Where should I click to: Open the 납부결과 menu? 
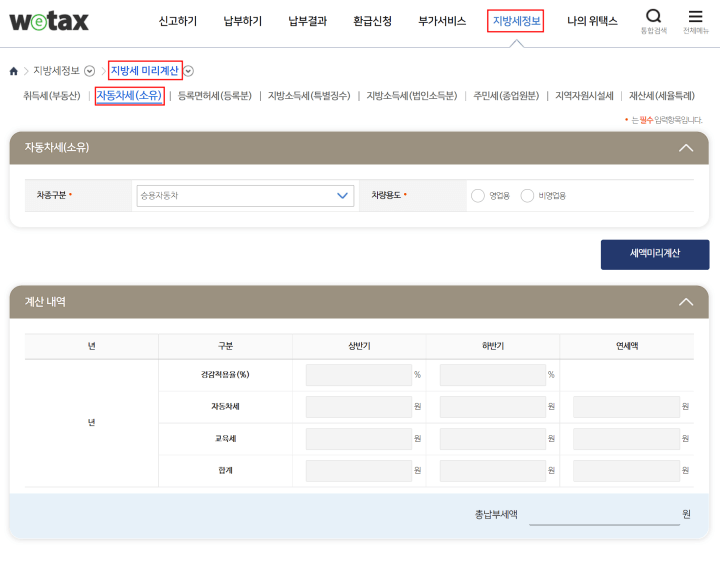coord(307,21)
